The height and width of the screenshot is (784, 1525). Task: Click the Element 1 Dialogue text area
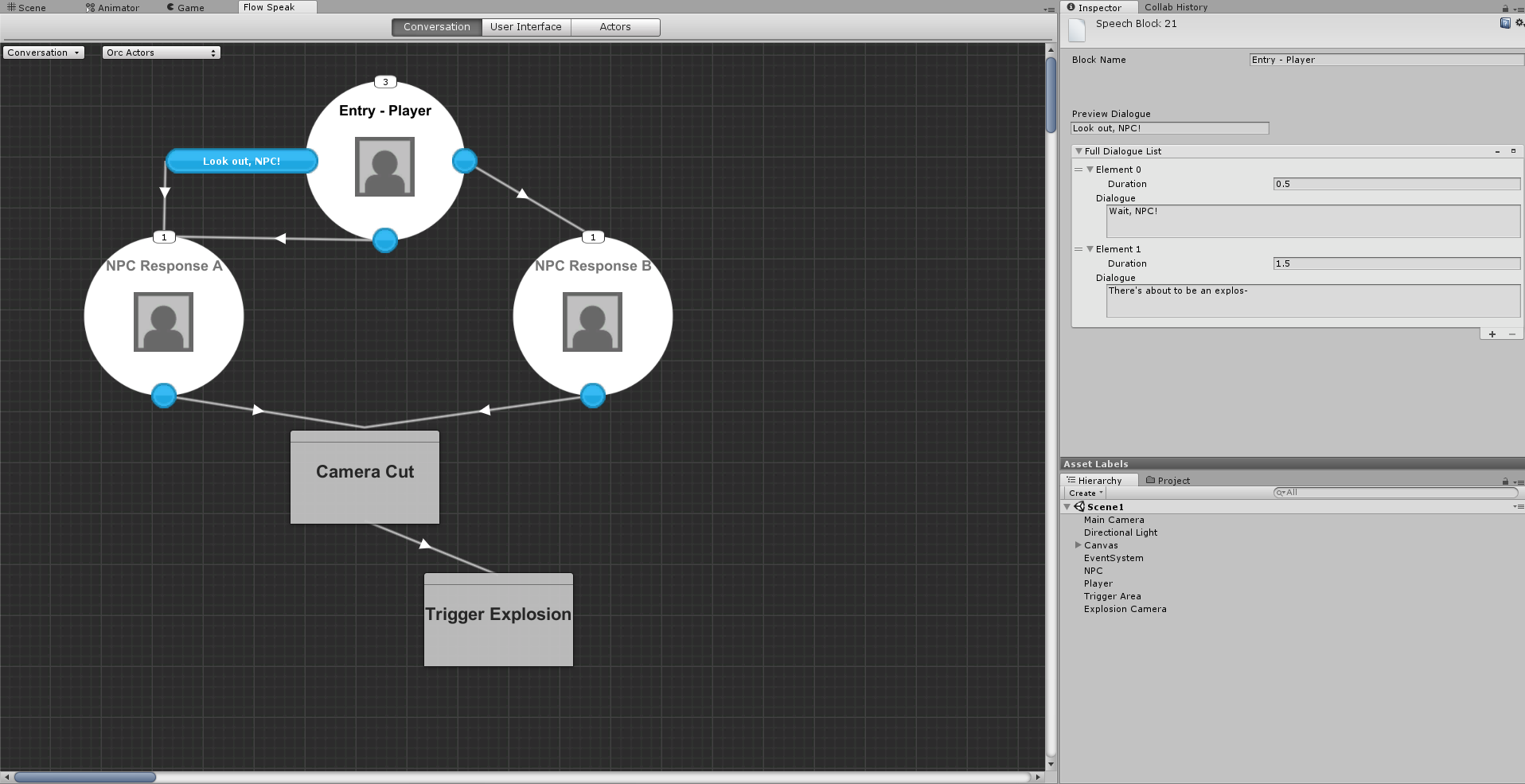tap(1313, 301)
